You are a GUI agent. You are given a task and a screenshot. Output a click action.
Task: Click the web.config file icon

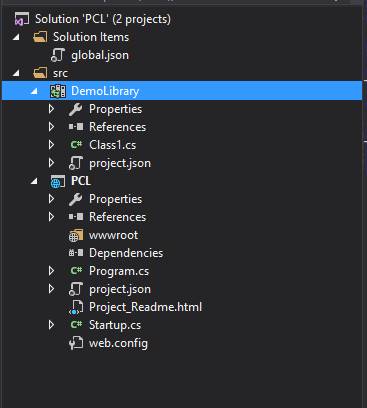(x=76, y=343)
